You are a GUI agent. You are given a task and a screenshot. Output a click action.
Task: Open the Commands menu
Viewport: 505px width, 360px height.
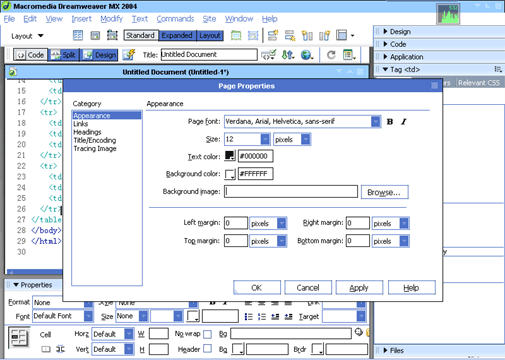175,19
